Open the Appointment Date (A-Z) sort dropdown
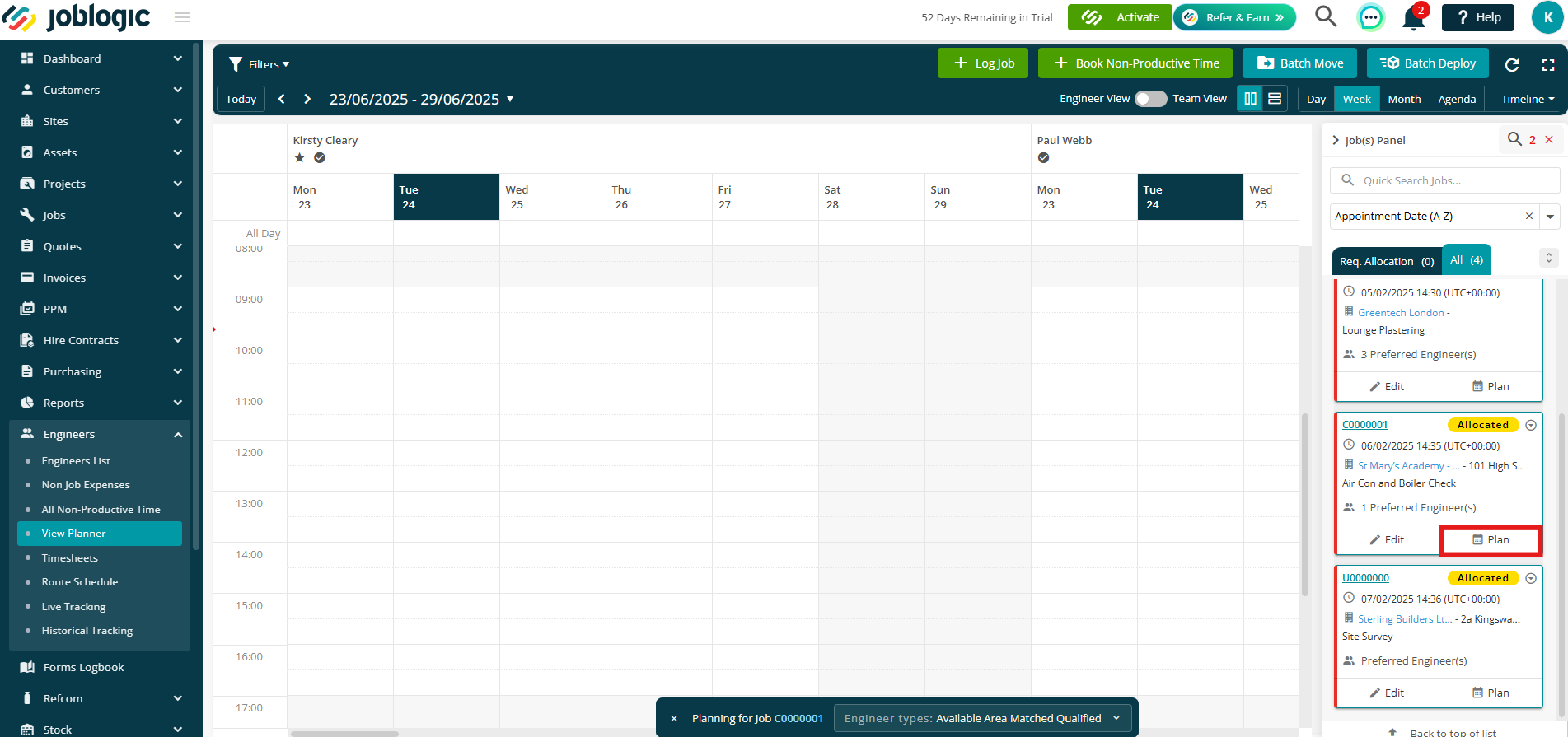Screen dimensions: 1568x737 [x=1550, y=217]
